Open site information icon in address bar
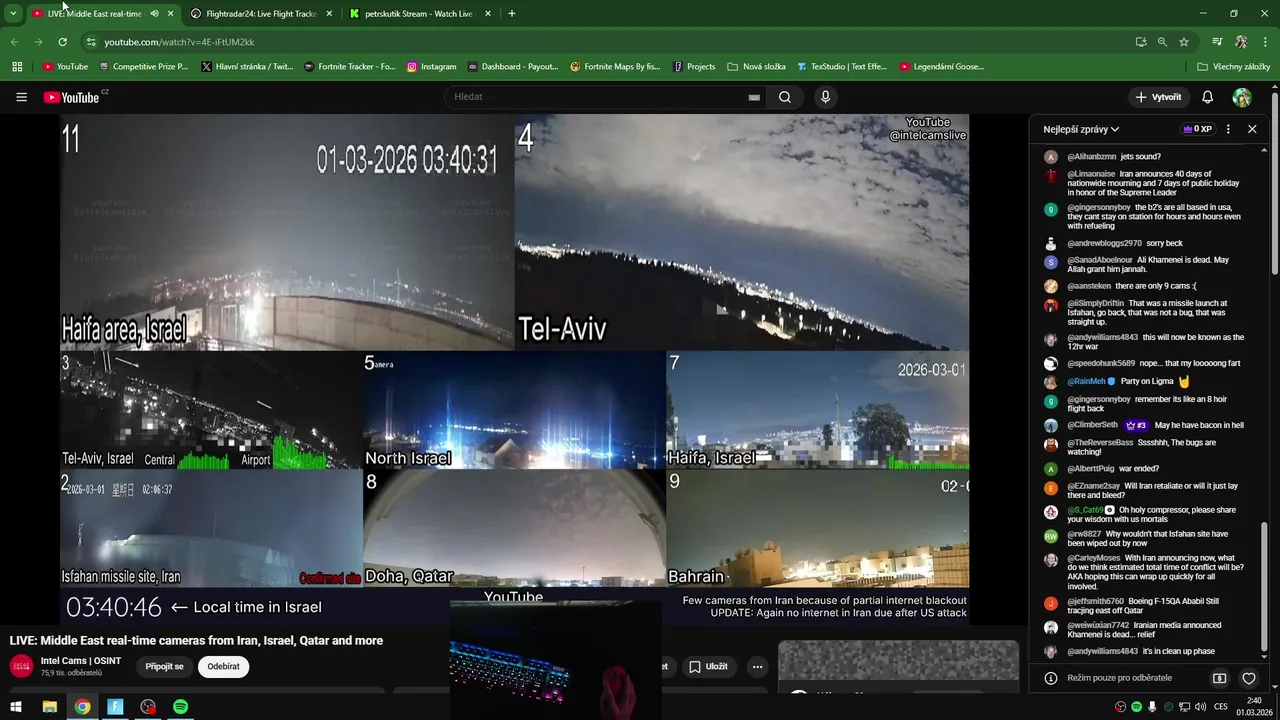Screen dimensions: 1280x720 coord(91,42)
